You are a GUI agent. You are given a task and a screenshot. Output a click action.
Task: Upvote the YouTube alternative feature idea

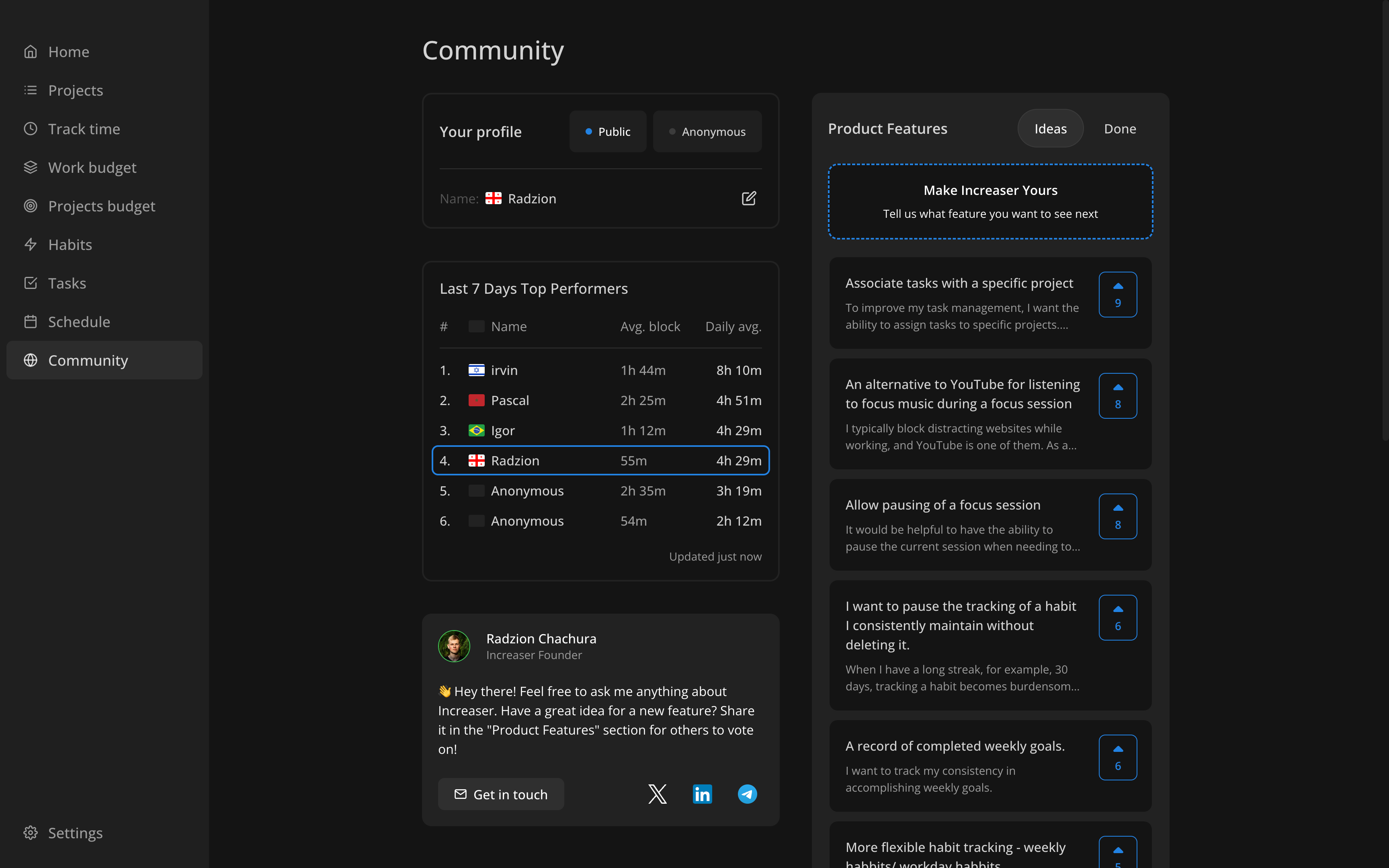(x=1118, y=395)
